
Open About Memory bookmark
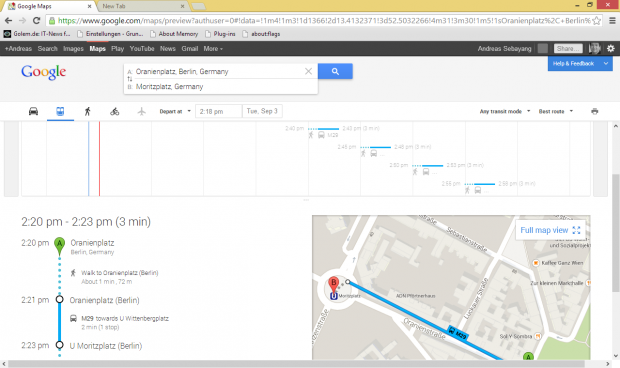coord(174,34)
